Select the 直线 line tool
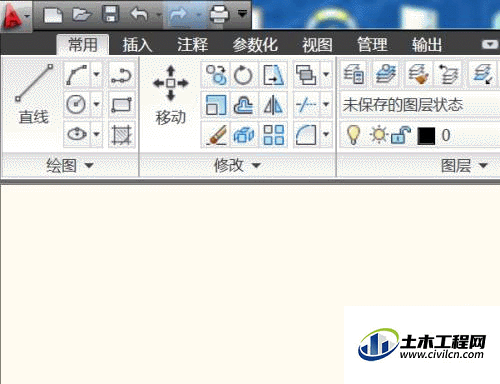 click(x=33, y=95)
